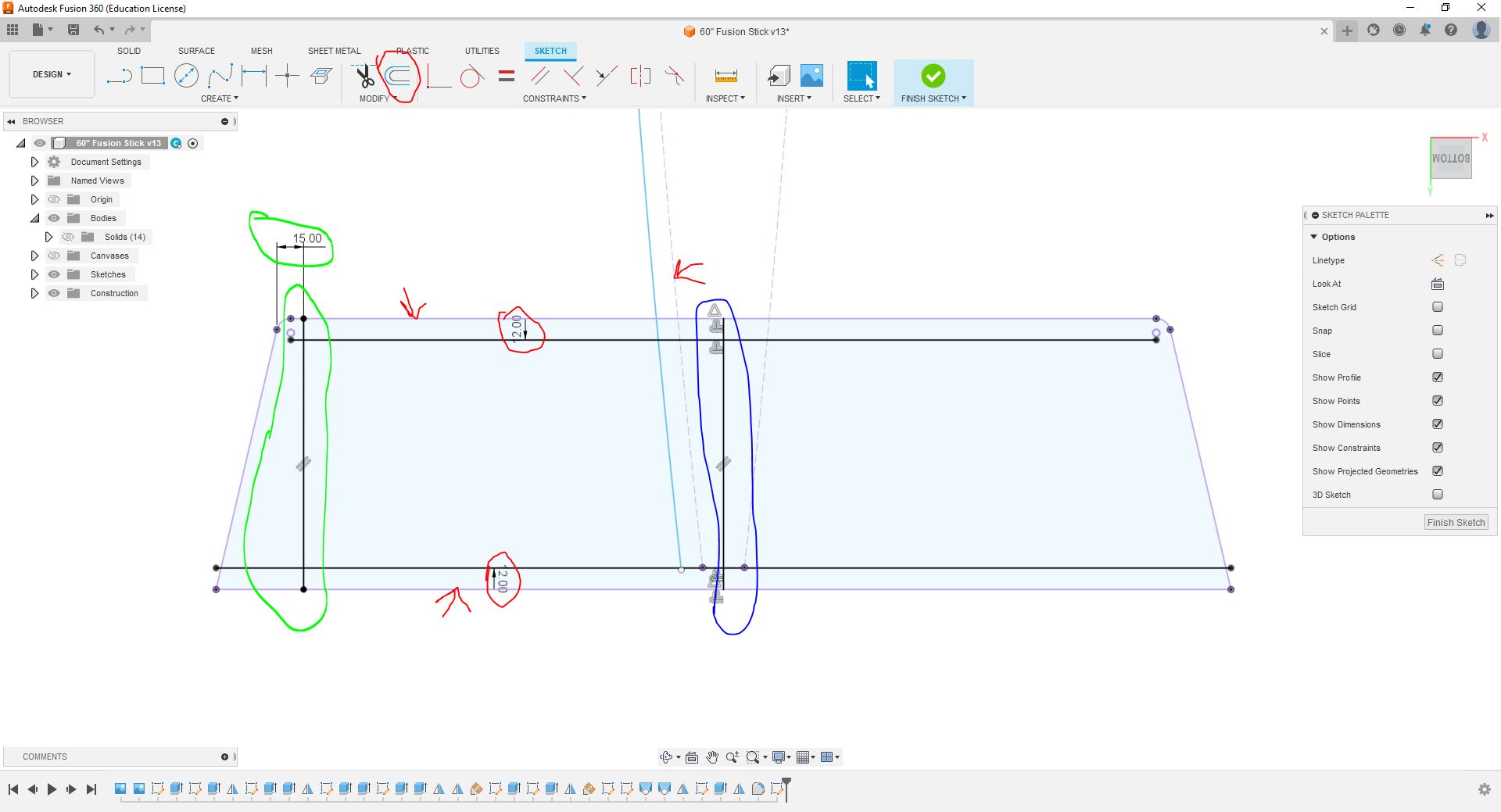Click the Insert Canvas image icon

811,76
